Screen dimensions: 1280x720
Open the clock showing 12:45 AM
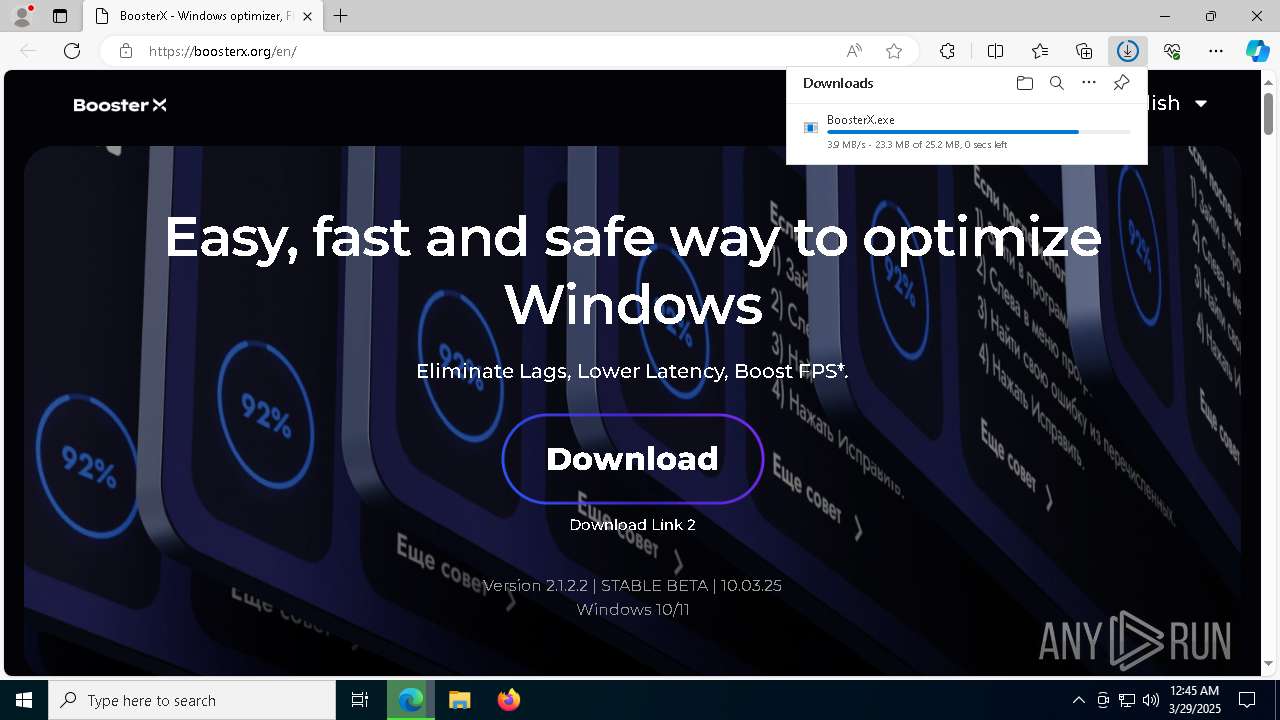coord(1194,700)
